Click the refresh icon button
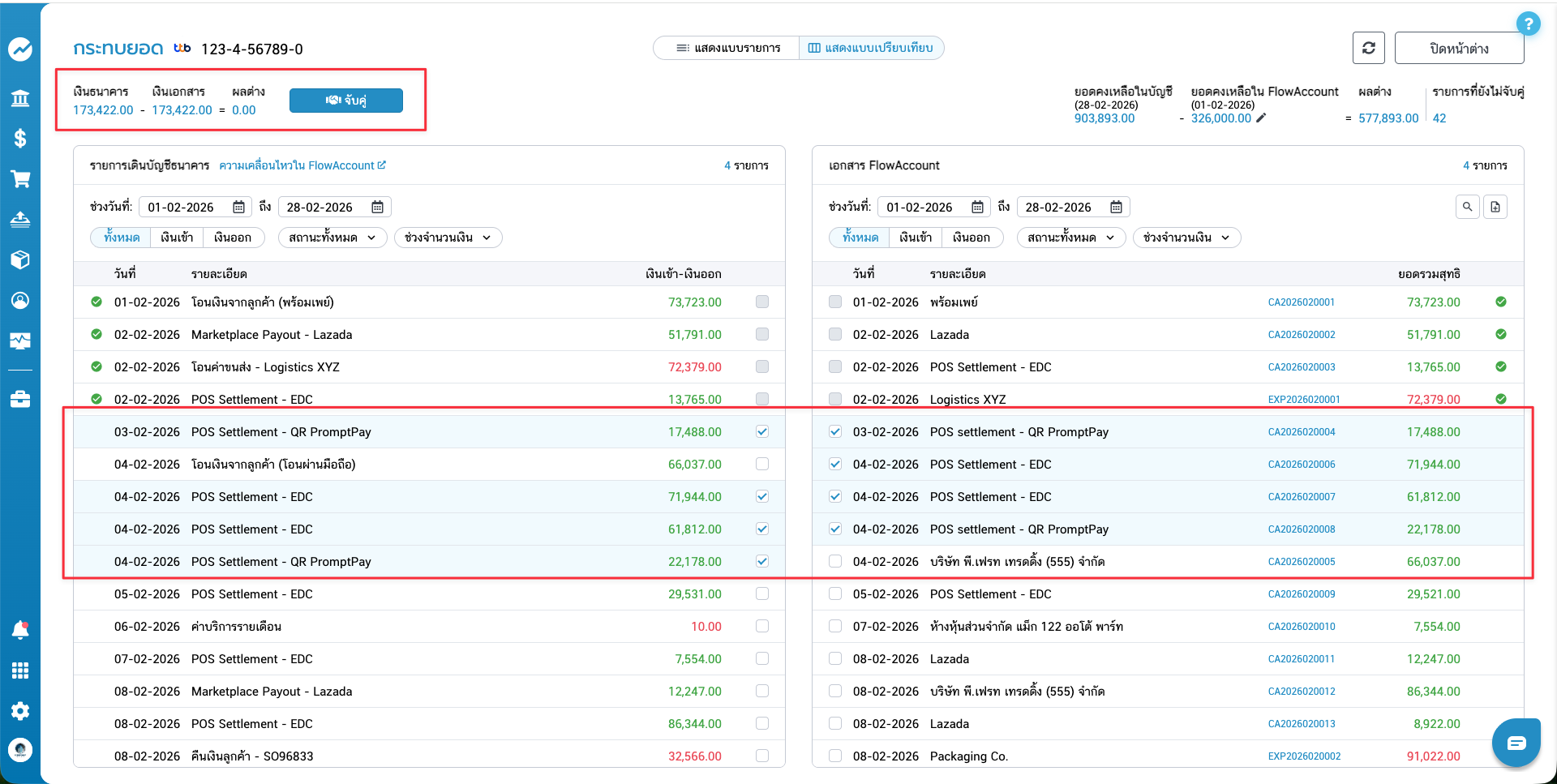This screenshot has height=784, width=1557. (1368, 48)
